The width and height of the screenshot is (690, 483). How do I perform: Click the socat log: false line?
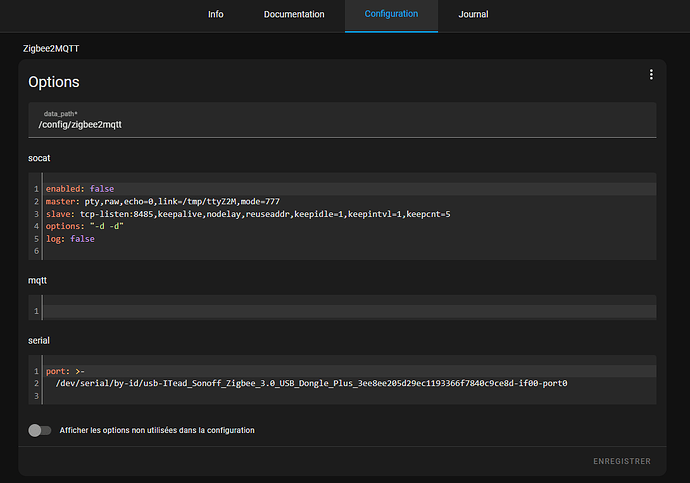[350, 239]
